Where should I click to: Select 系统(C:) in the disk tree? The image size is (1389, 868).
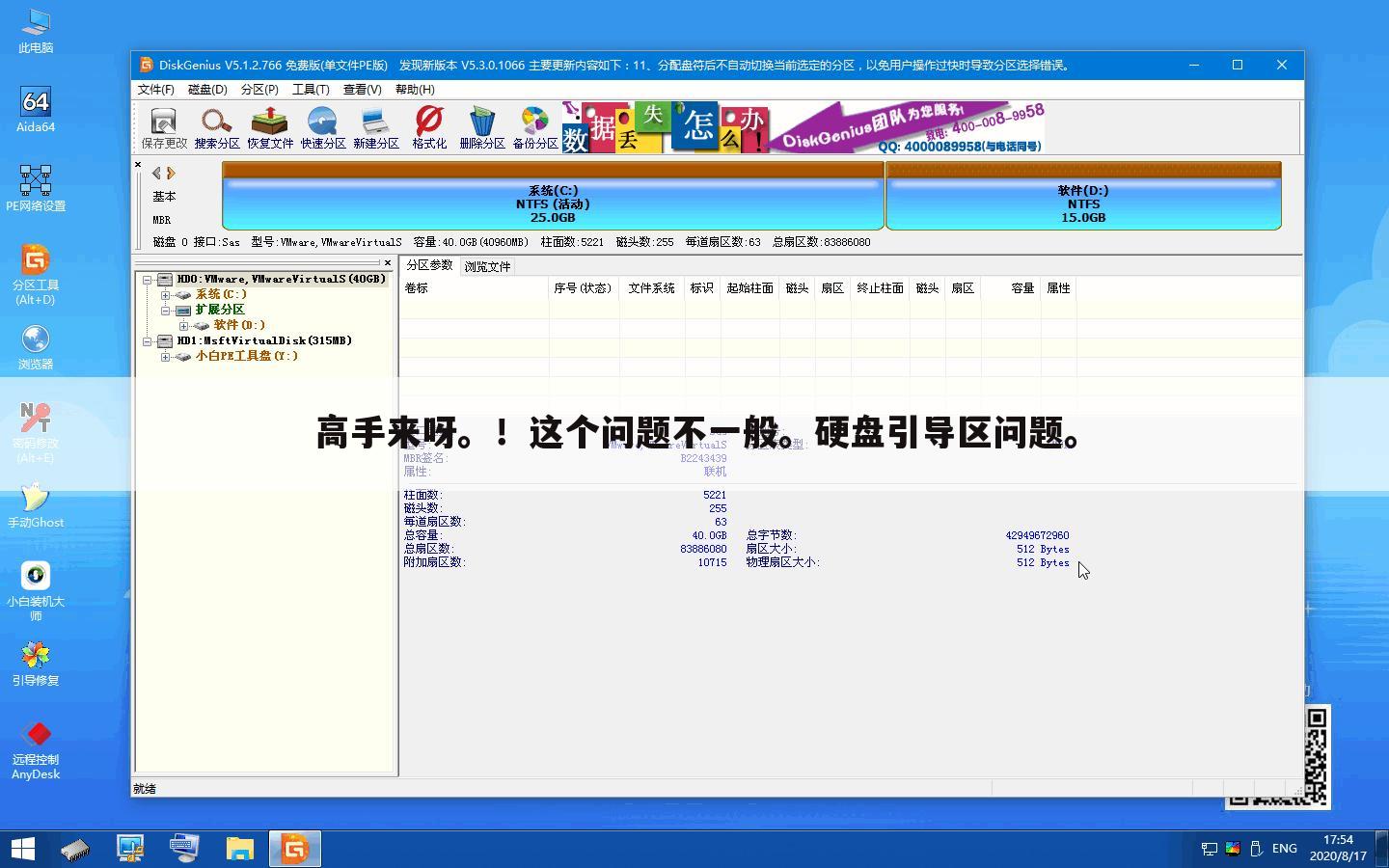pos(221,294)
